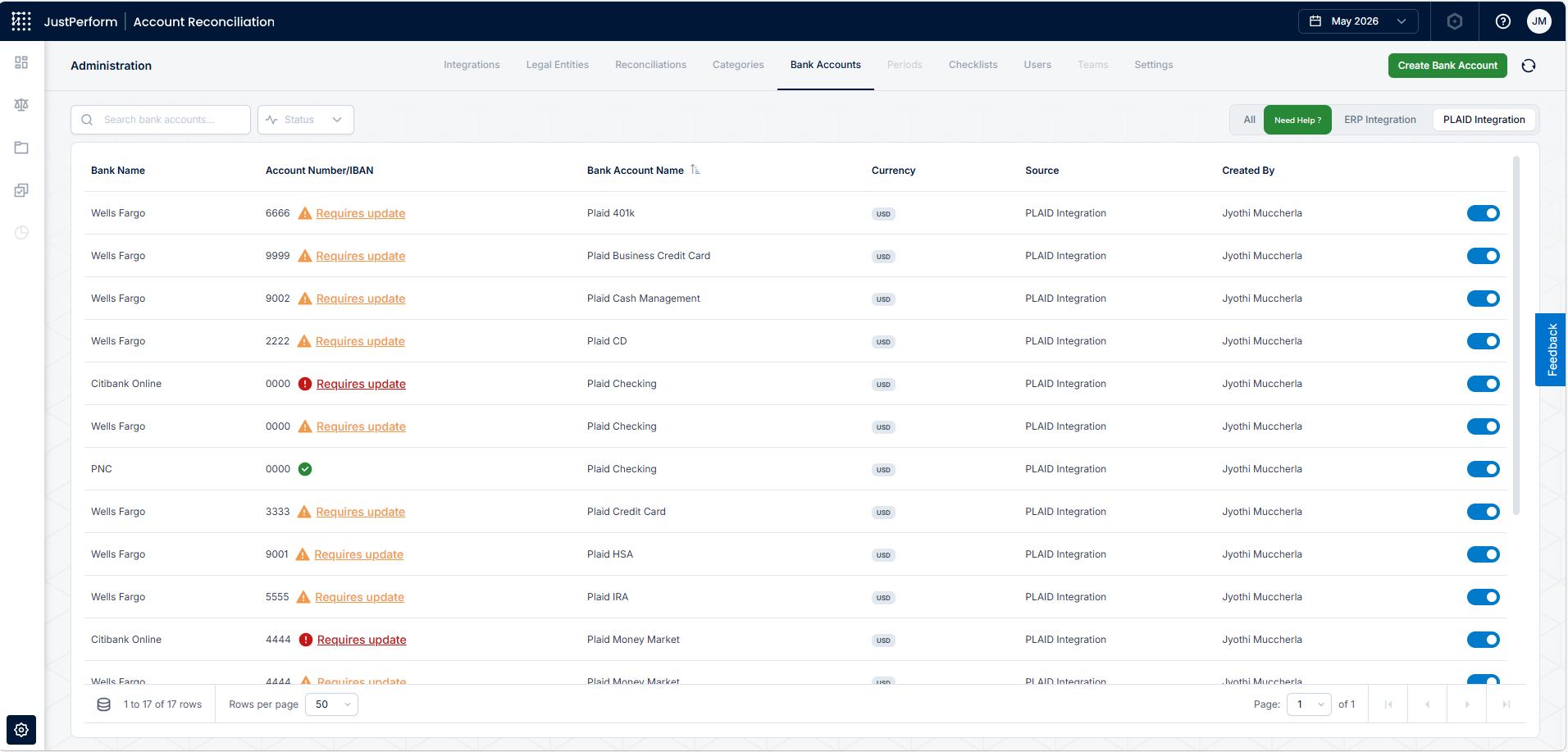Click the table vertical scrollbar

tap(1516, 336)
